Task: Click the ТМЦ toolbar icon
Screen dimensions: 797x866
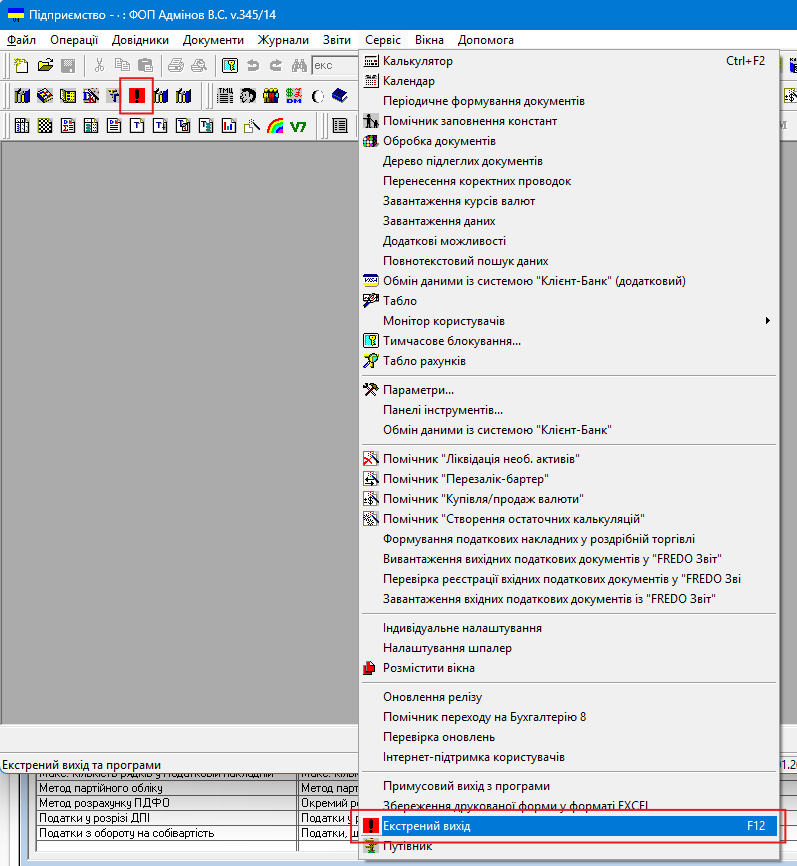Action: [225, 96]
